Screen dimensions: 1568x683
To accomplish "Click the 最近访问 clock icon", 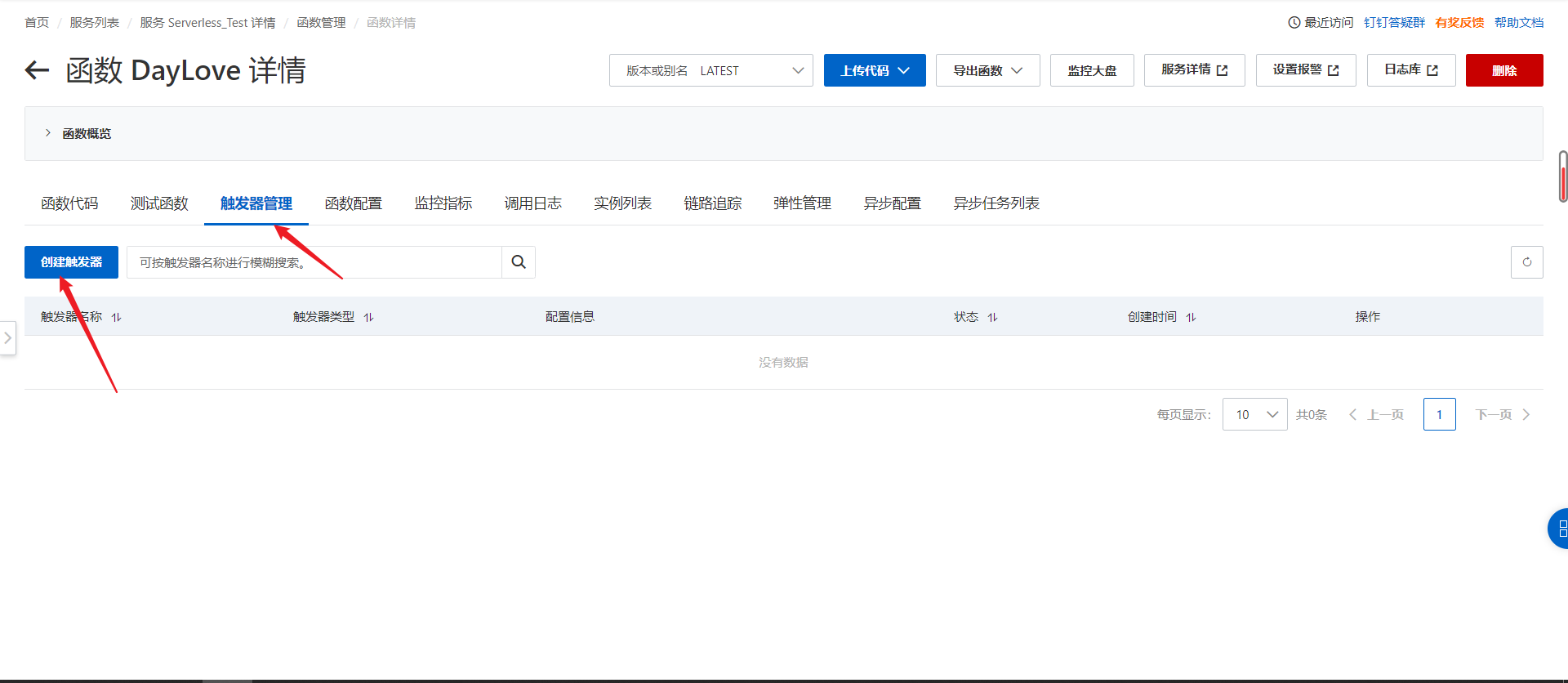I will pyautogui.click(x=1294, y=23).
